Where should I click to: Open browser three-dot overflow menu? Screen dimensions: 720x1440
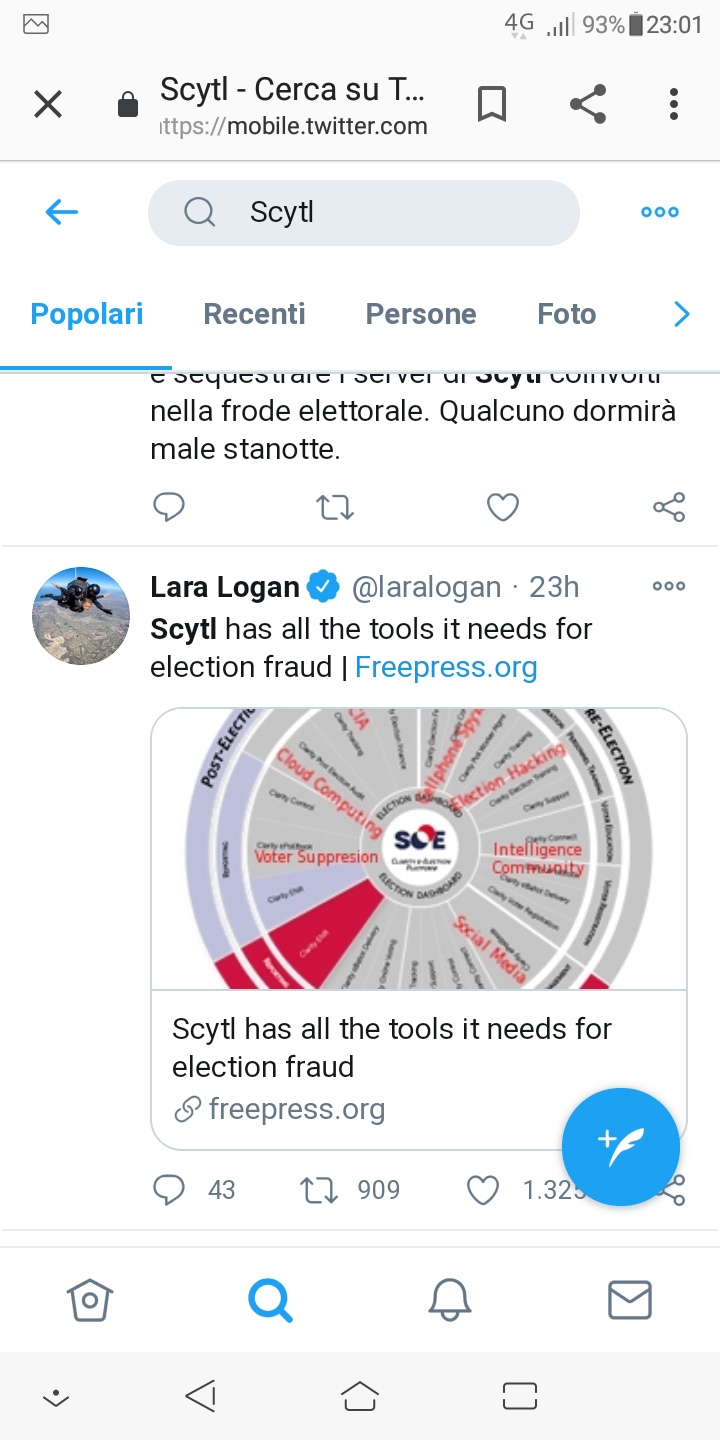[673, 104]
